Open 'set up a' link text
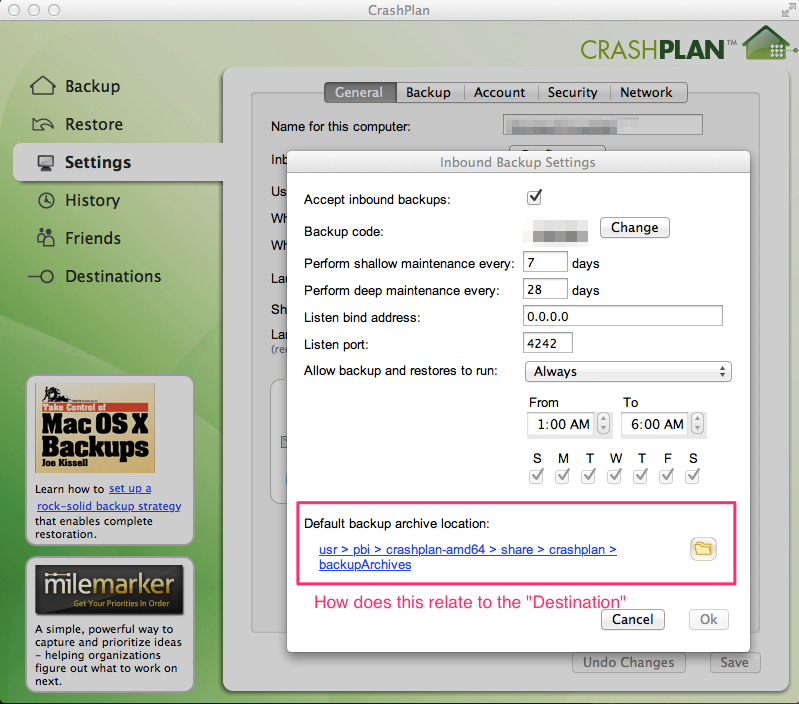This screenshot has height=704, width=799. (130, 489)
